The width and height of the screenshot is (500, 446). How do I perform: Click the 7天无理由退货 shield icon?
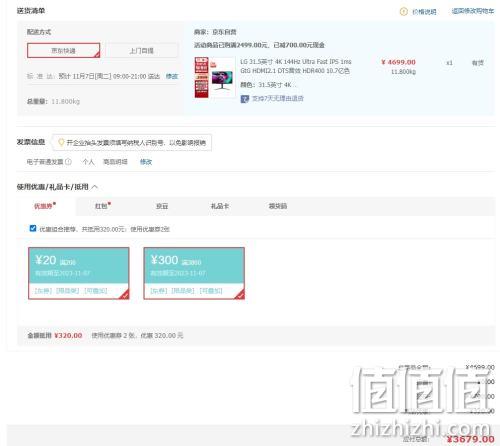click(x=245, y=99)
